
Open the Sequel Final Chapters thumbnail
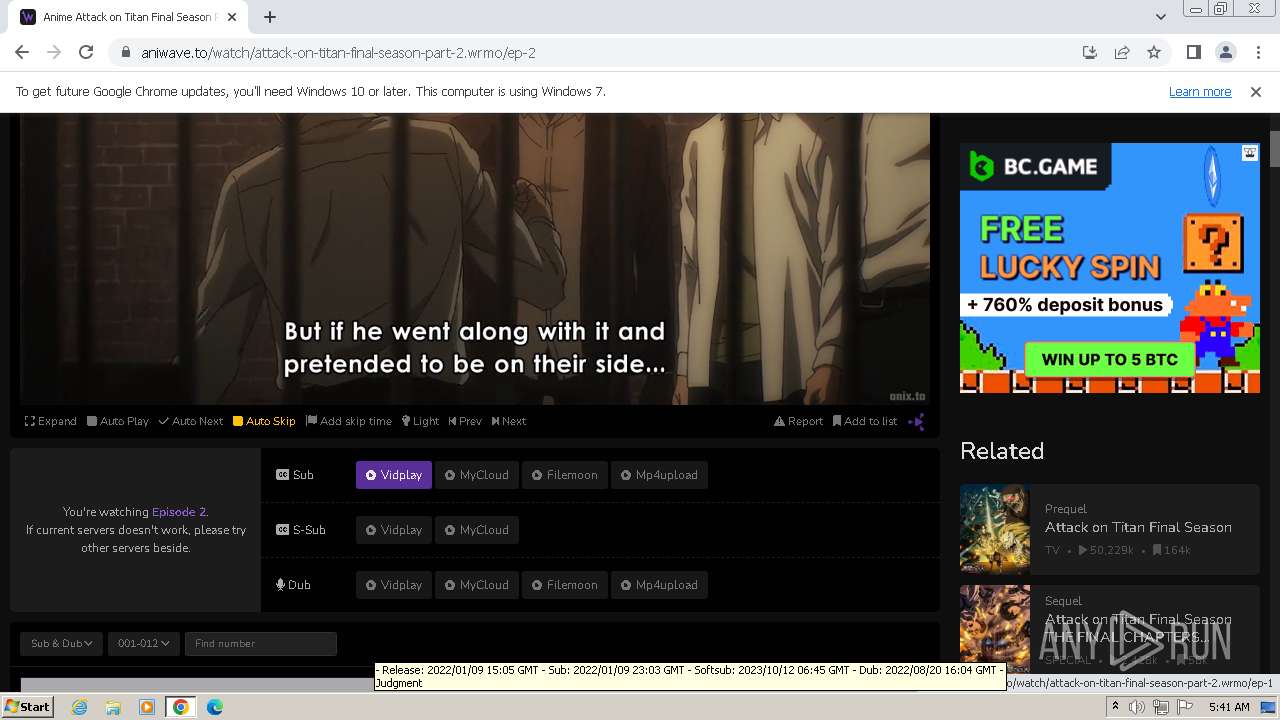(x=995, y=628)
